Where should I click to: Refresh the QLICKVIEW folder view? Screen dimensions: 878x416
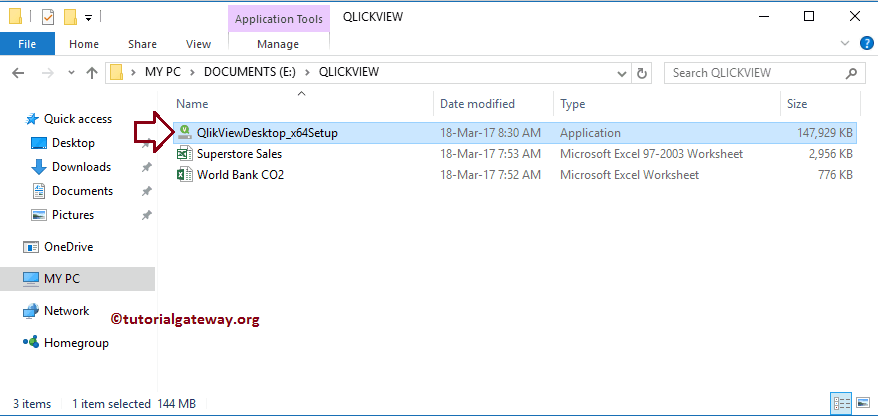click(642, 73)
